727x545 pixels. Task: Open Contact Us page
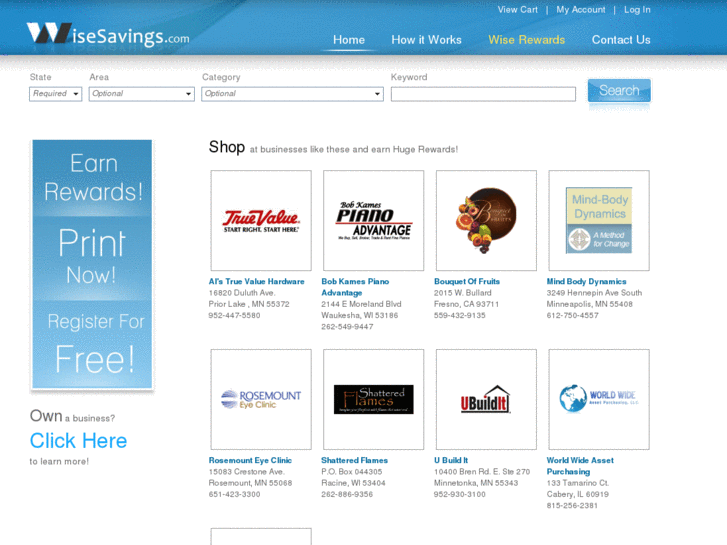(x=621, y=40)
